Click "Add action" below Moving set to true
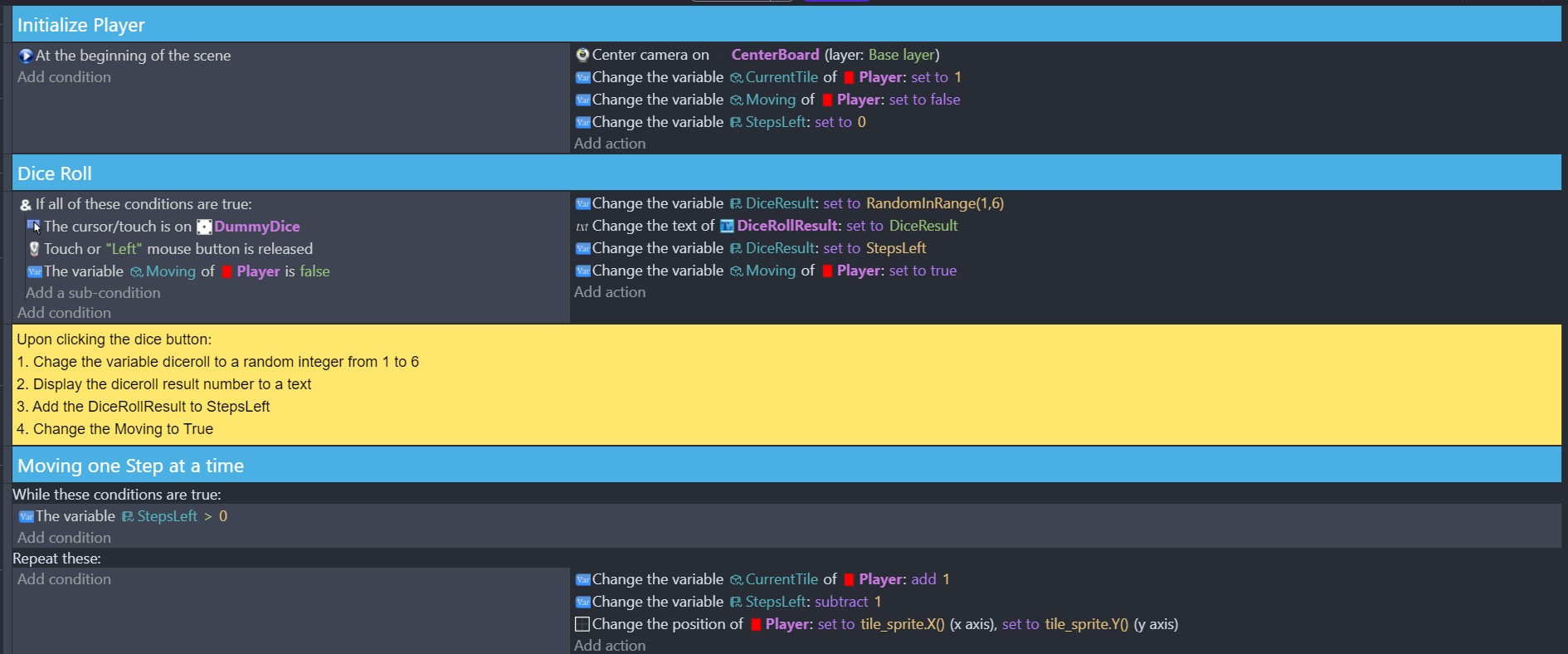The height and width of the screenshot is (654, 1568). pos(610,292)
